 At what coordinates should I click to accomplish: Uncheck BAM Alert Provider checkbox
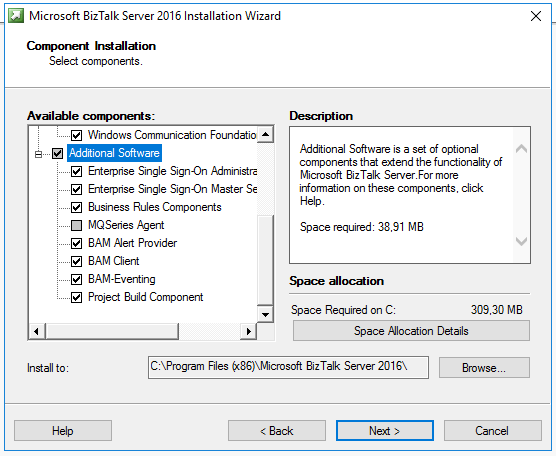click(77, 243)
